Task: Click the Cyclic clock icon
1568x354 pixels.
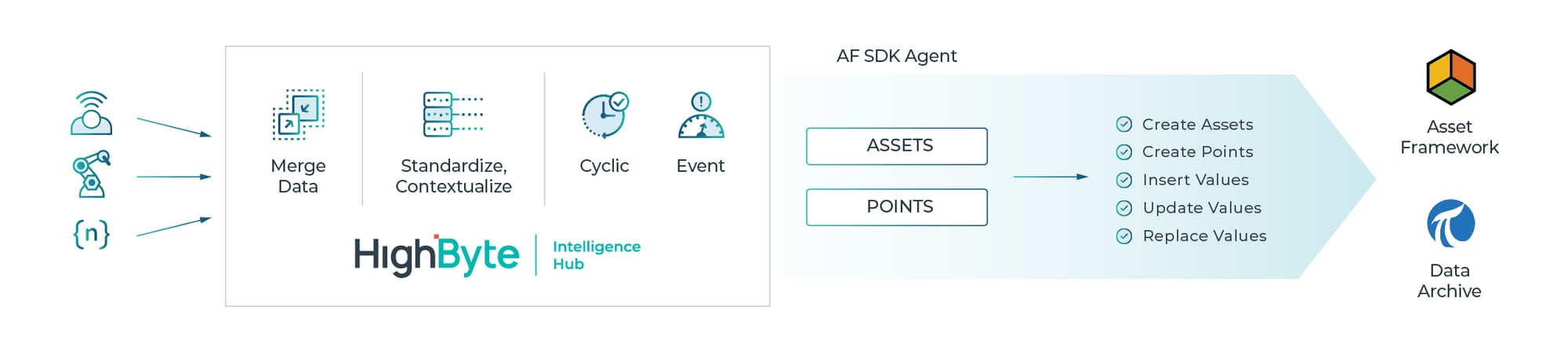Action: pyautogui.click(x=604, y=115)
